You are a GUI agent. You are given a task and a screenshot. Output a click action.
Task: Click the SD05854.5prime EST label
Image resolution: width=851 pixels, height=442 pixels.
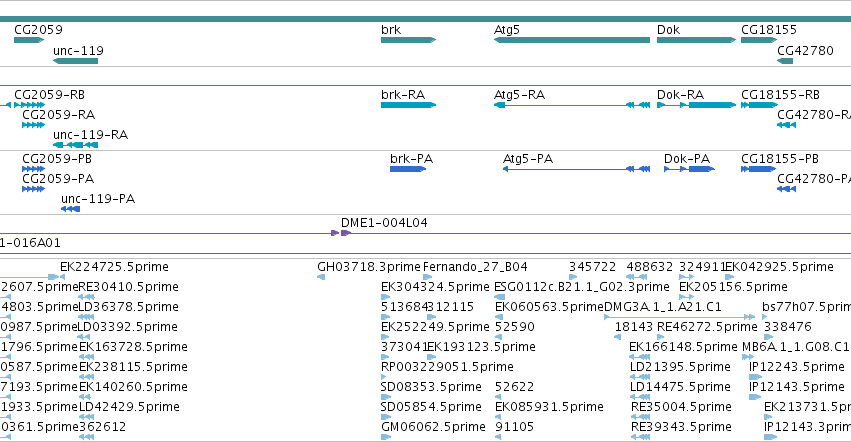tap(431, 407)
